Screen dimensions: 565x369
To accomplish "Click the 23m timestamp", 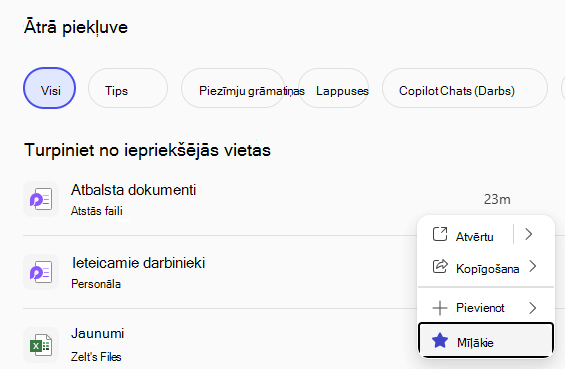I will (x=497, y=199).
